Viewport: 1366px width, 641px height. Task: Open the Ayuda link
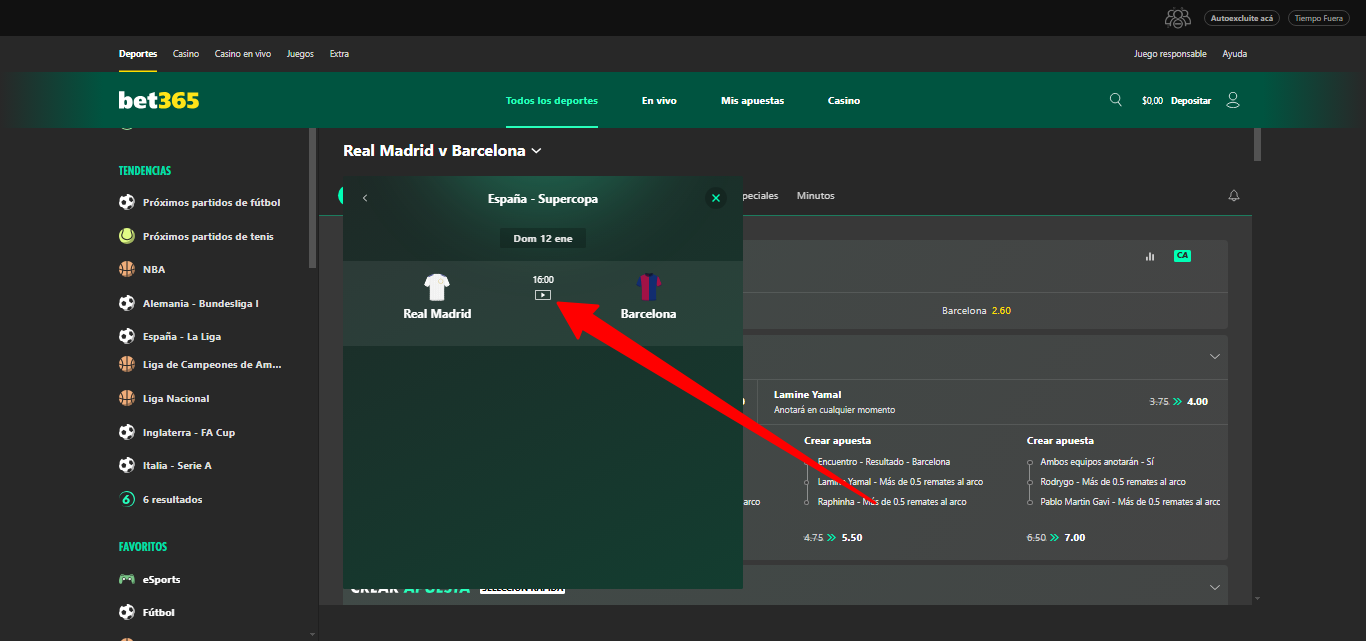(1234, 54)
